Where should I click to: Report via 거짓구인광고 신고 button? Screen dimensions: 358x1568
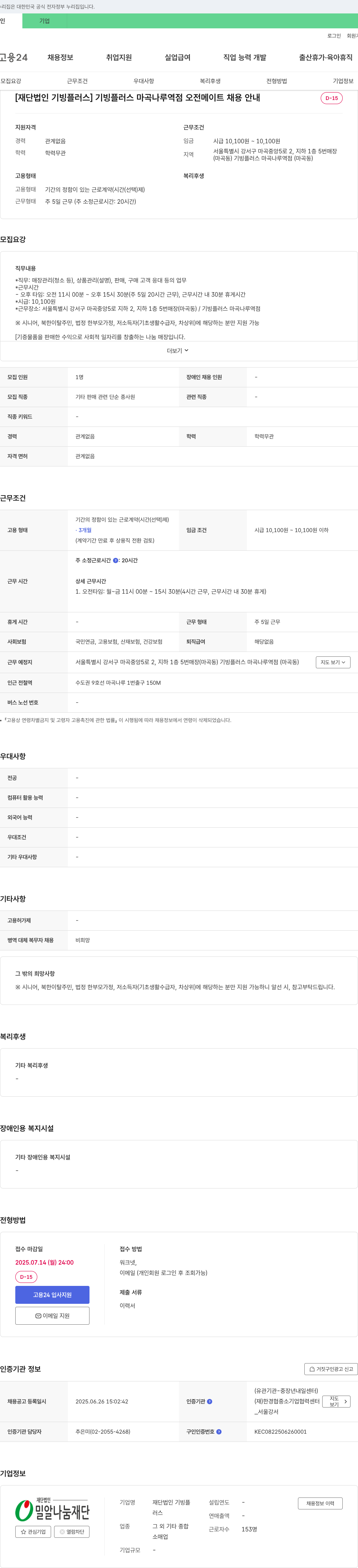point(331,1369)
